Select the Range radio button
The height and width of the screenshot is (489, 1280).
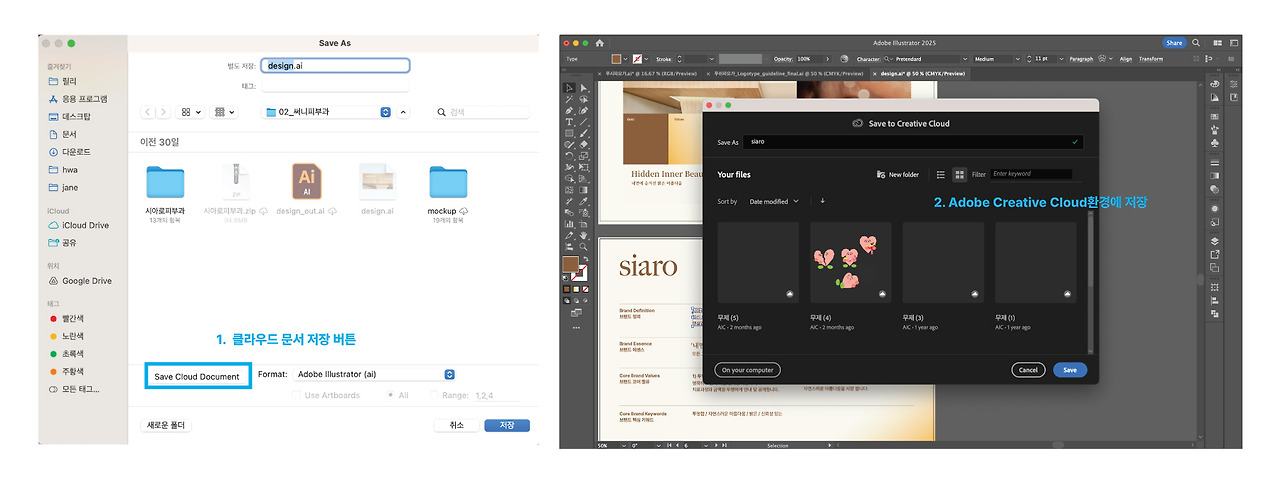pos(435,396)
